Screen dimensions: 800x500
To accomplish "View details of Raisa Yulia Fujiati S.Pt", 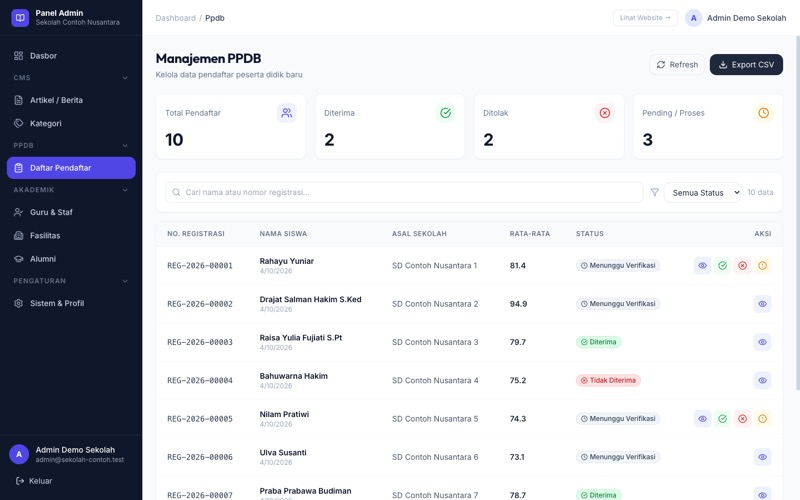I will (762, 342).
